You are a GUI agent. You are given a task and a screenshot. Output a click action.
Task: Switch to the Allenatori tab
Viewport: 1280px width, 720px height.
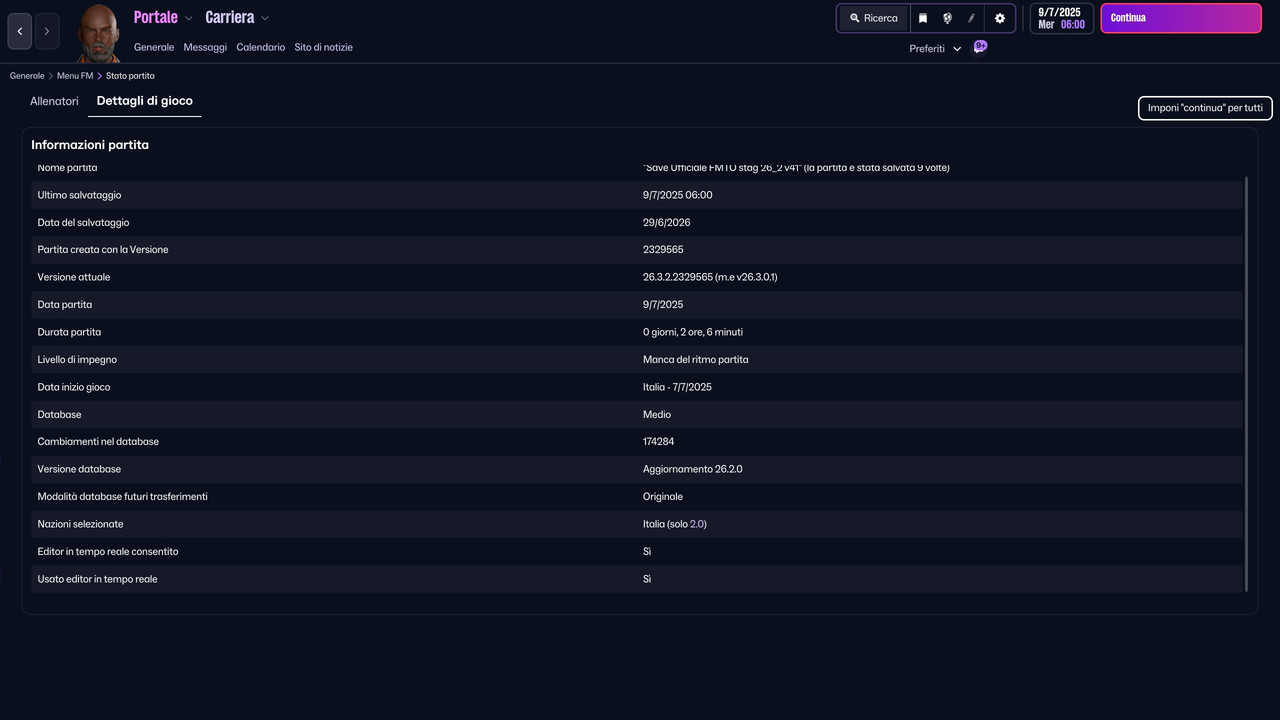54,101
